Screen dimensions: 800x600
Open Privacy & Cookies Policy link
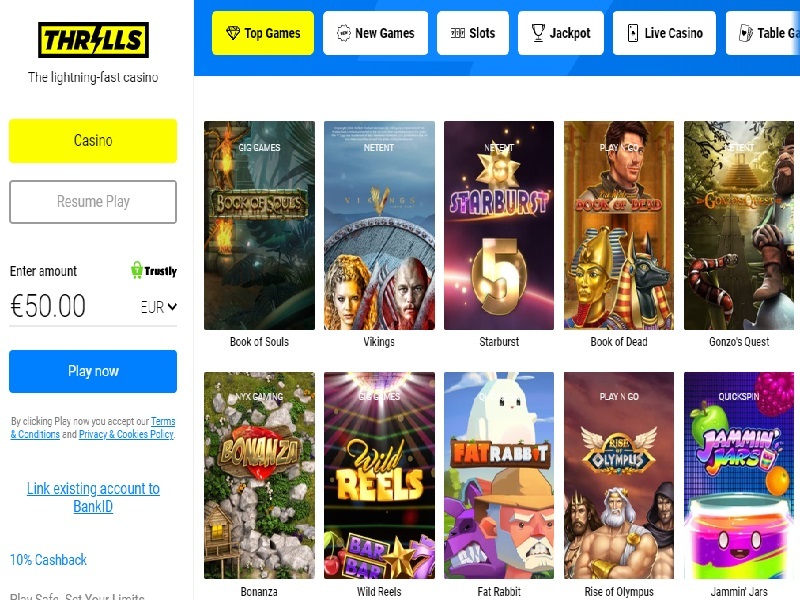127,434
